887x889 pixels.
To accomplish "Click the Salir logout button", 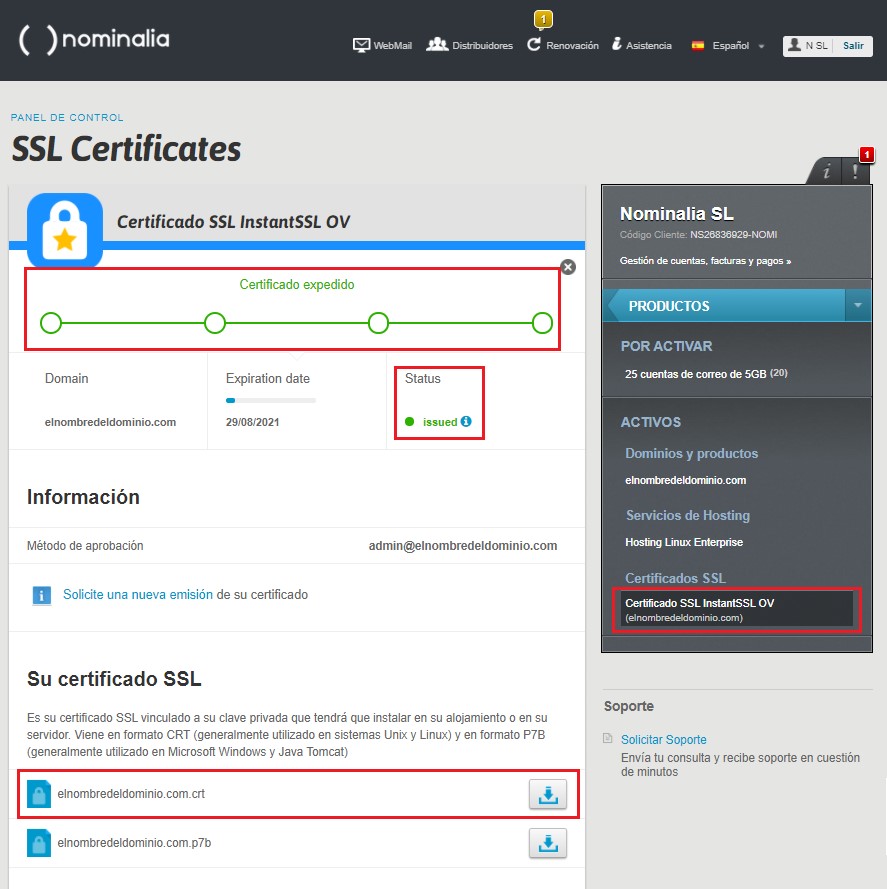I will pyautogui.click(x=855, y=45).
